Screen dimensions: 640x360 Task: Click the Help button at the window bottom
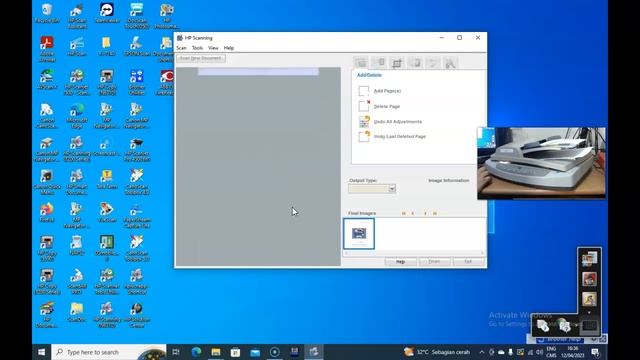(x=400, y=261)
